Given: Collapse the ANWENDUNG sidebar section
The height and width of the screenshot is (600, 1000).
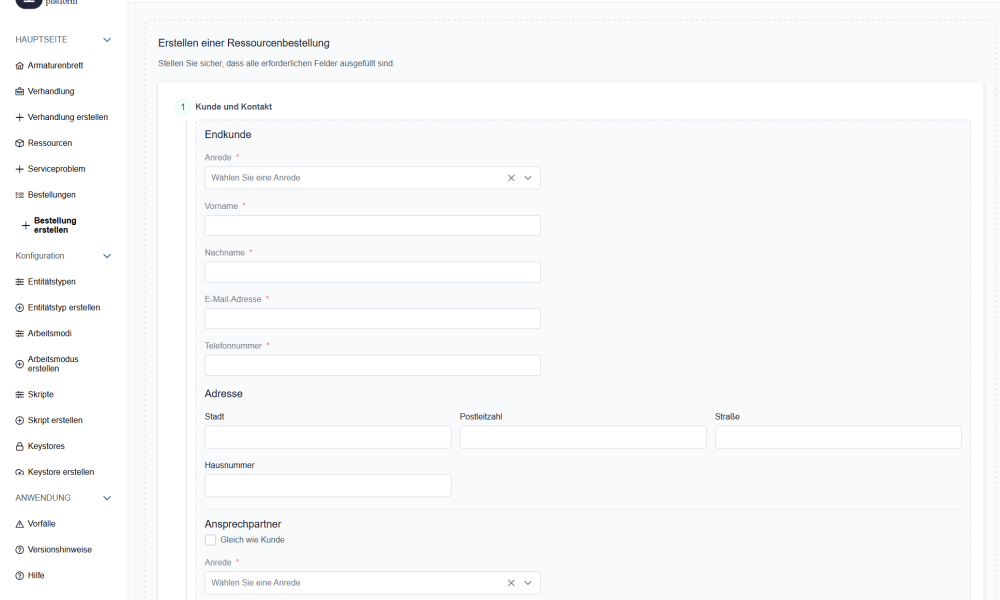Looking at the screenshot, I should pyautogui.click(x=107, y=498).
